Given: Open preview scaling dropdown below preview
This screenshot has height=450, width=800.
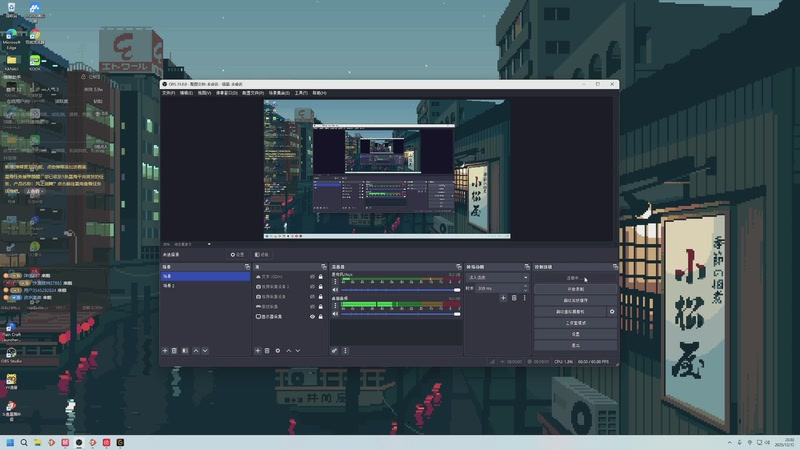Looking at the screenshot, I should click(192, 244).
